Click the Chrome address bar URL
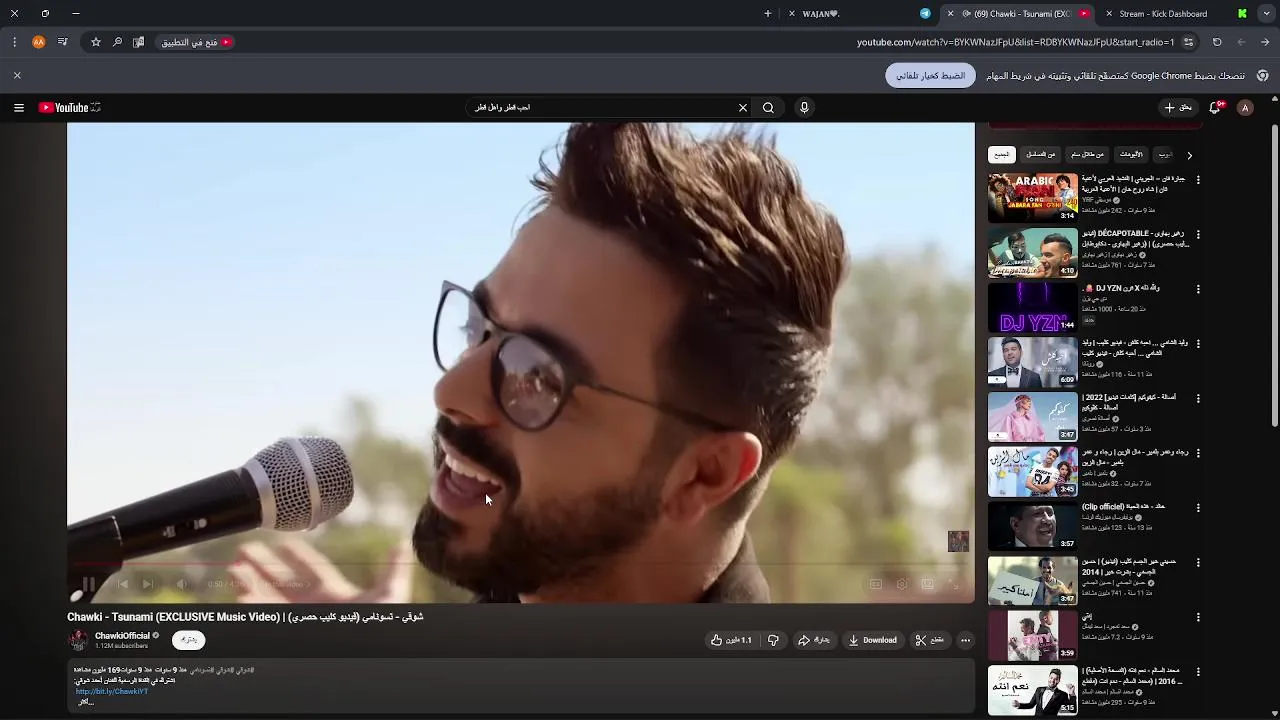This screenshot has width=1280, height=720. tap(1015, 42)
